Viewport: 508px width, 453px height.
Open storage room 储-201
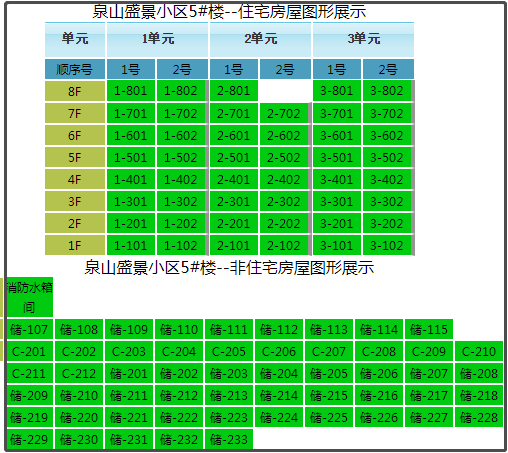click(129, 373)
